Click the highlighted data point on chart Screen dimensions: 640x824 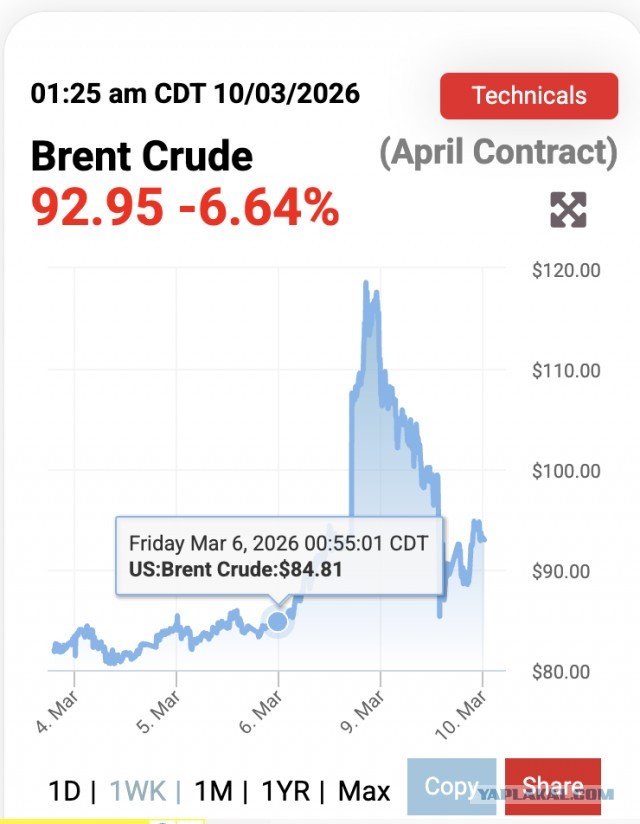point(278,621)
